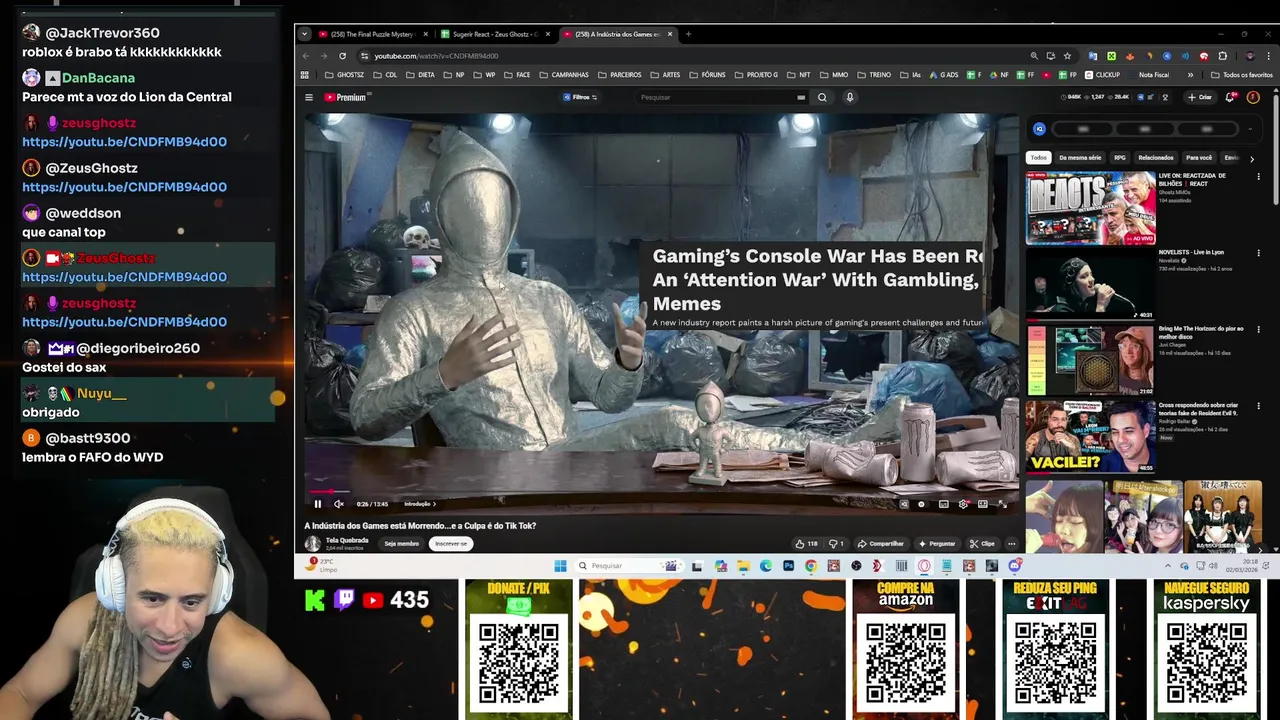Image resolution: width=1280 pixels, height=720 pixels.
Task: Open the Cross respondendo Resident Evil video
Action: (x=1090, y=436)
